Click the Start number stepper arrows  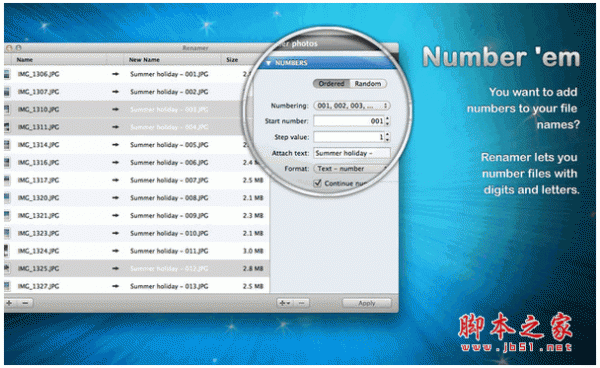(x=388, y=121)
